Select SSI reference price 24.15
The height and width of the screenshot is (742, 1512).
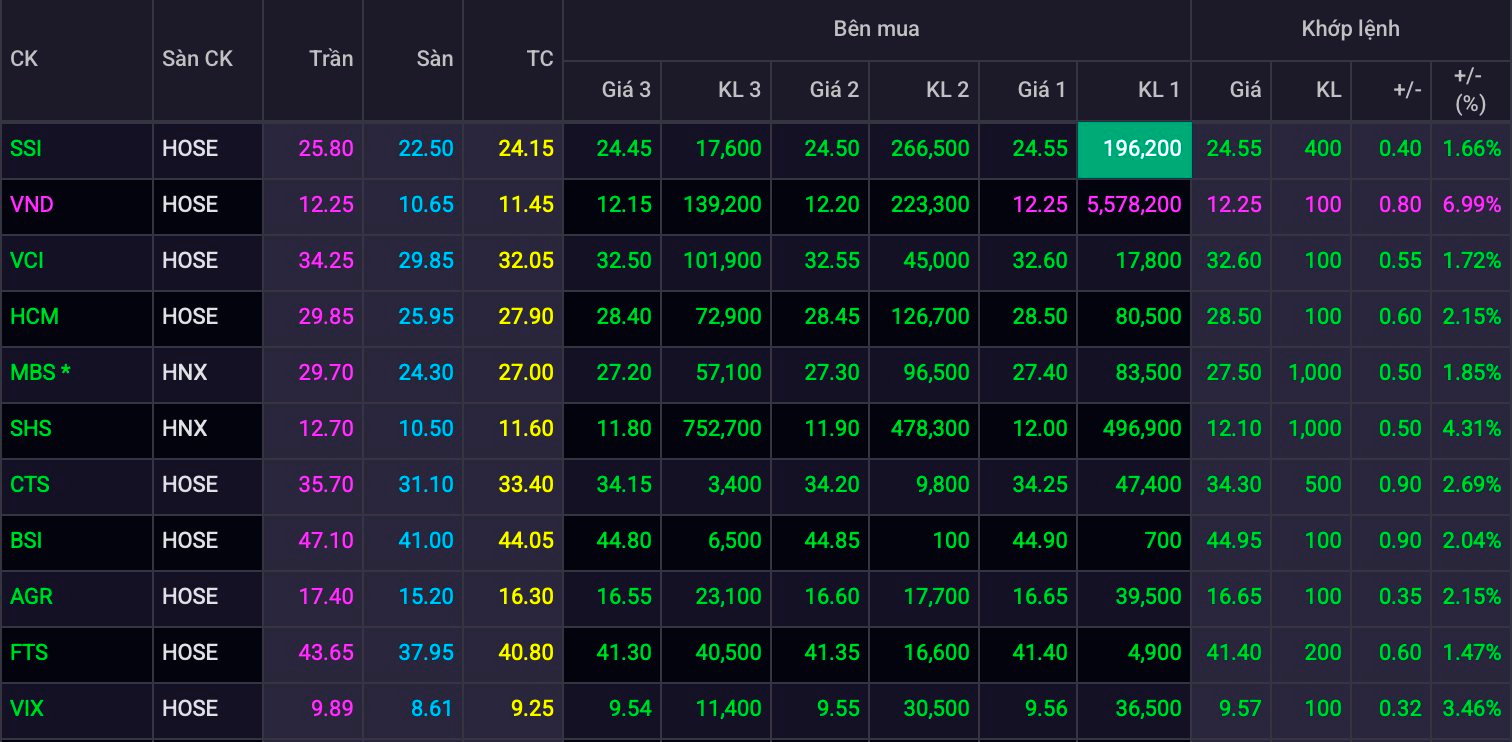526,149
